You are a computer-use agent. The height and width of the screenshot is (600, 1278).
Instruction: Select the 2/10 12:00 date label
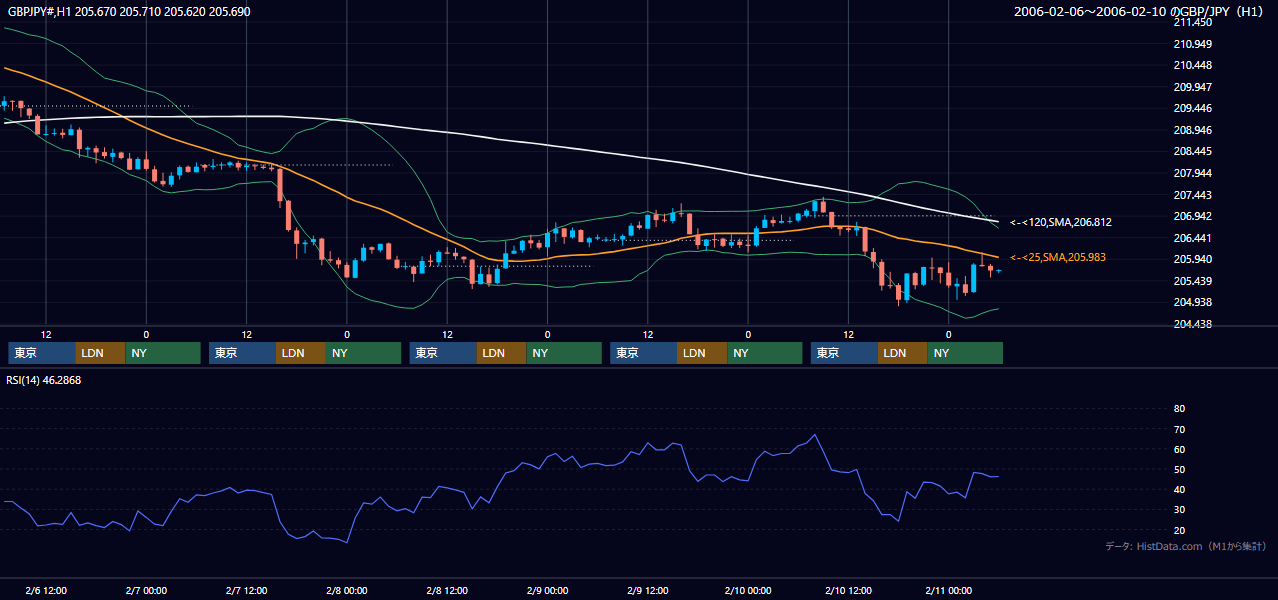point(848,590)
